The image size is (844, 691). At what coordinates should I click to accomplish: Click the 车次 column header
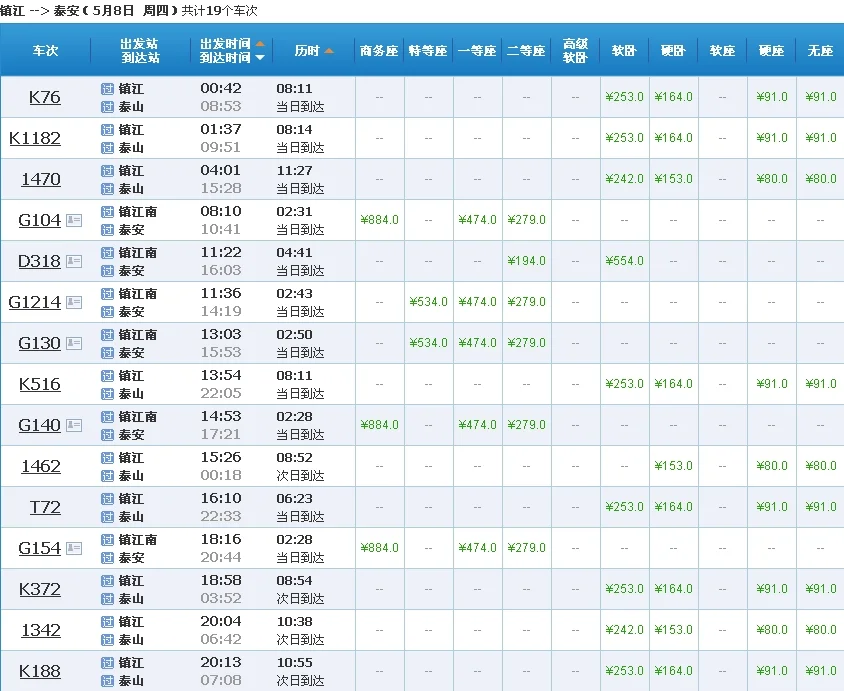pyautogui.click(x=44, y=50)
